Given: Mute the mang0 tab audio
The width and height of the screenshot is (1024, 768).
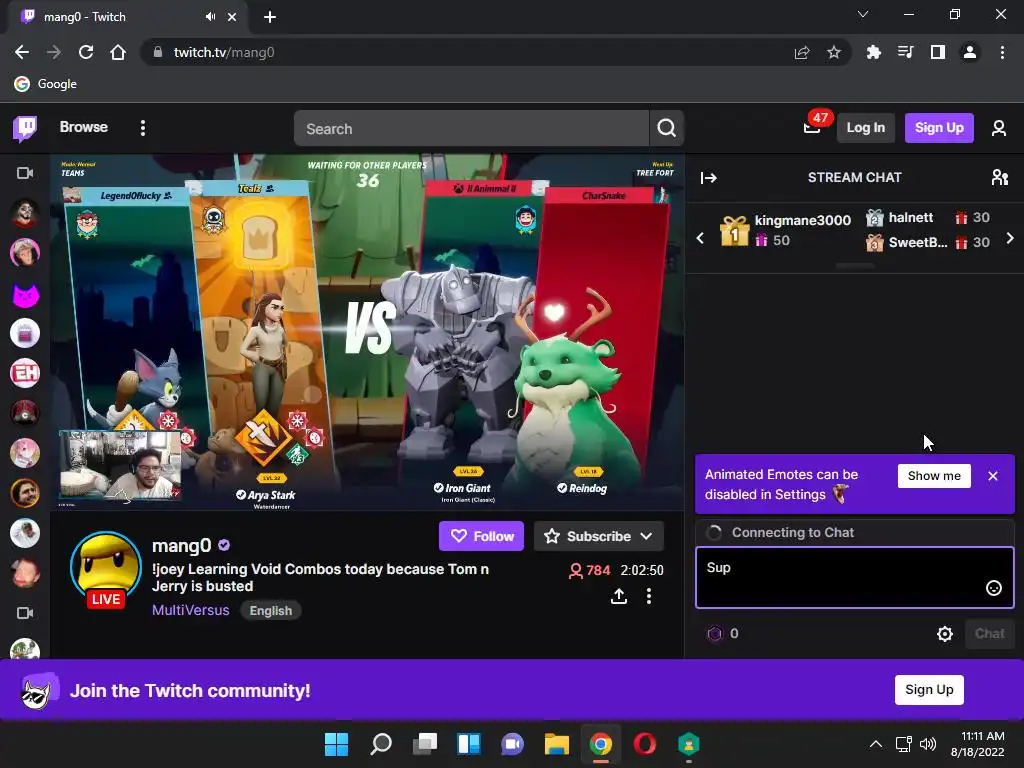Looking at the screenshot, I should pos(210,17).
